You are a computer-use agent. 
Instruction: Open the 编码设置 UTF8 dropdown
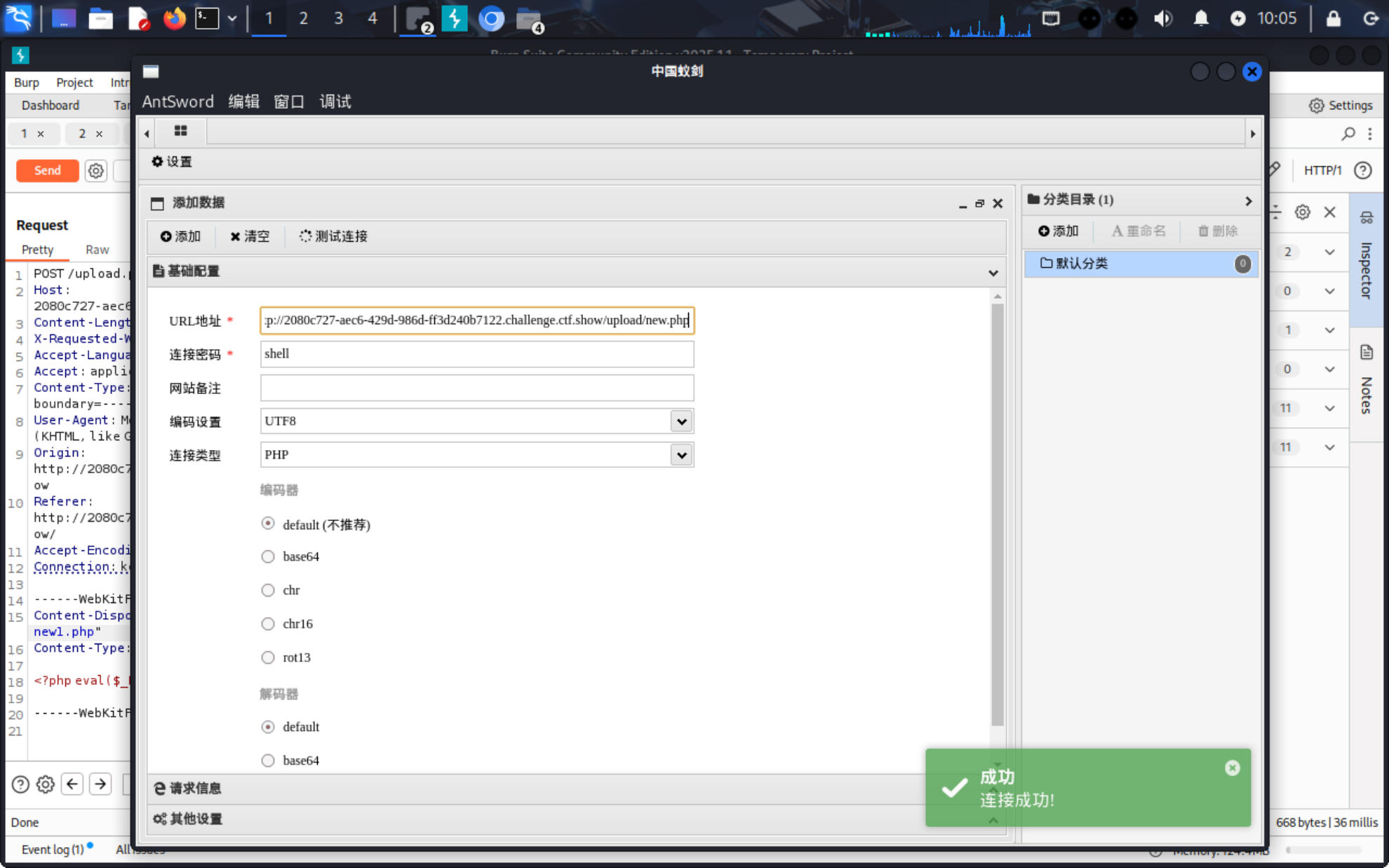(681, 421)
